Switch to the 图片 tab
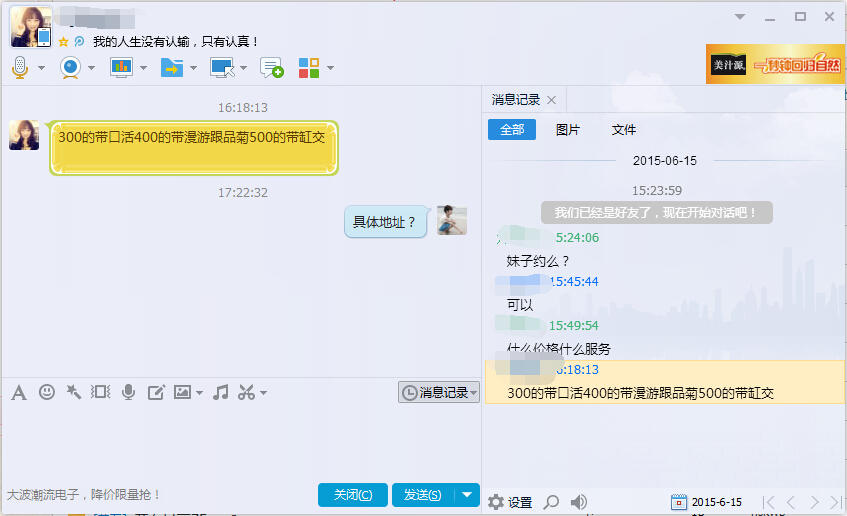 click(568, 130)
